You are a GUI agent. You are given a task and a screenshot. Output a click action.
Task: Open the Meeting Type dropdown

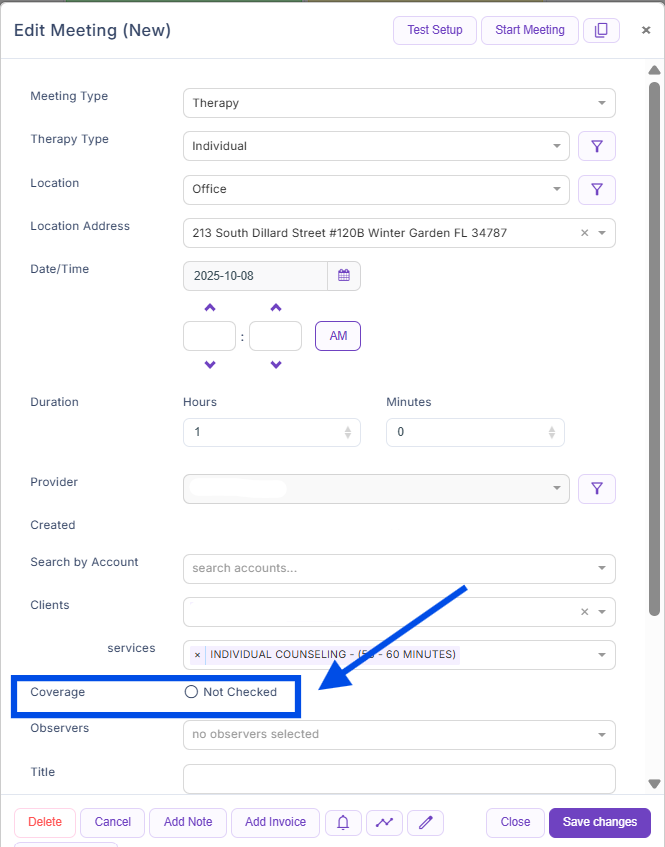[x=399, y=103]
